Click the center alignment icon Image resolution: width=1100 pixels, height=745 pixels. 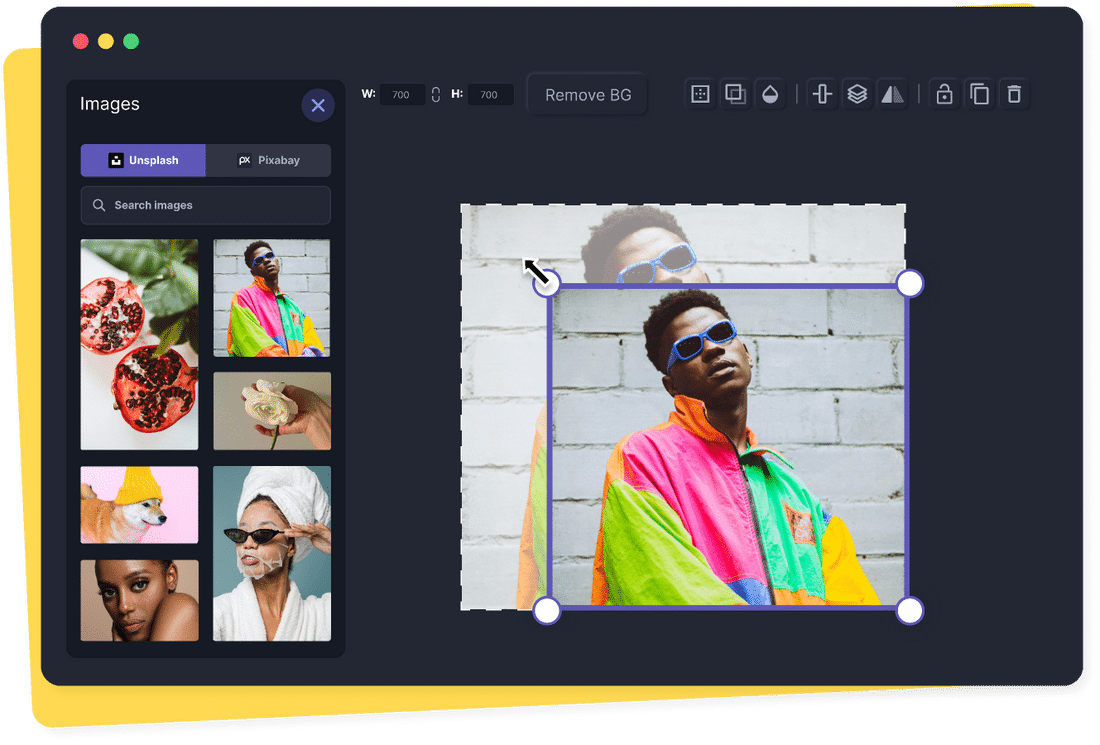821,93
